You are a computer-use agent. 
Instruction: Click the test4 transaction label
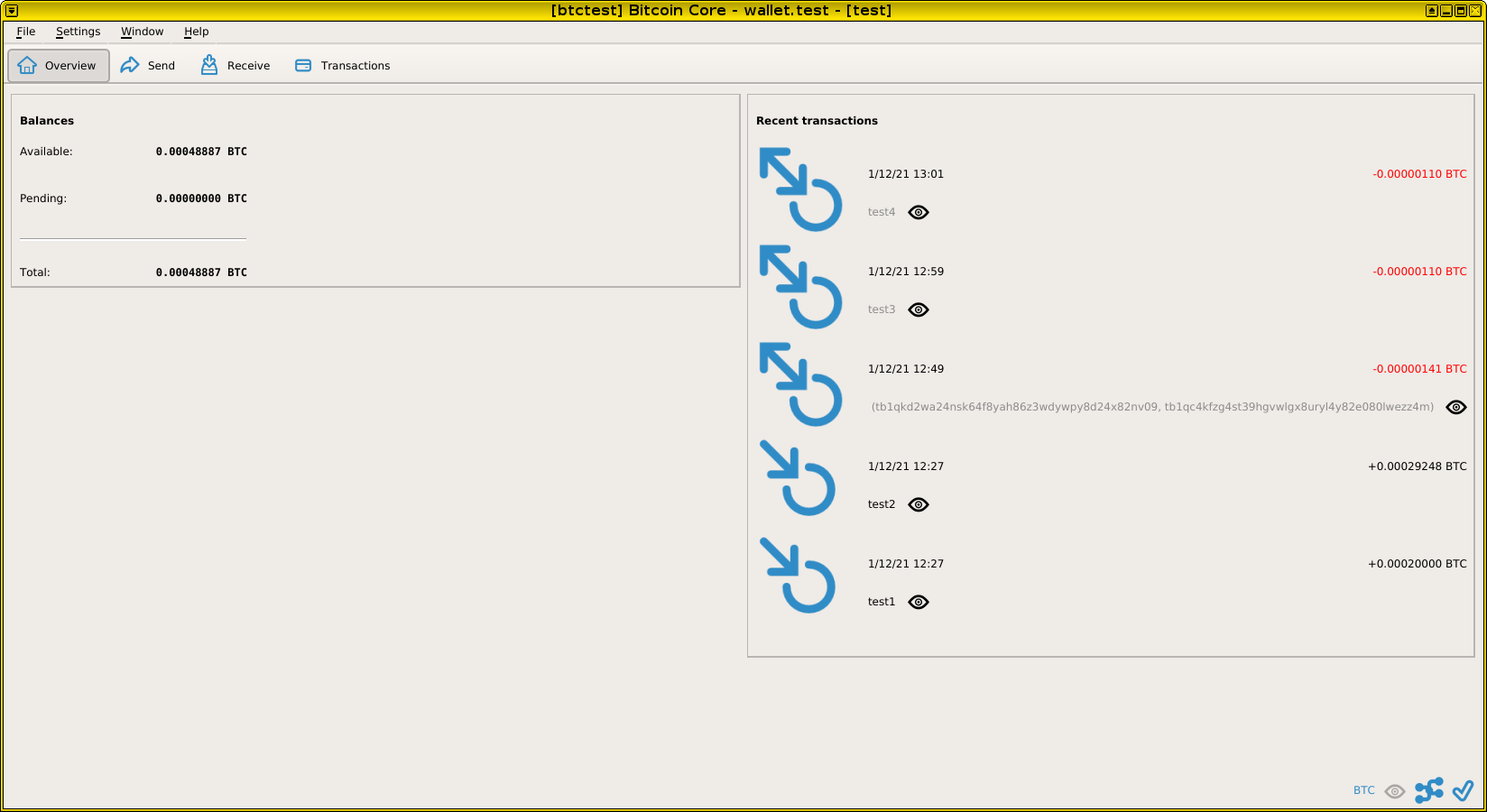click(x=882, y=212)
